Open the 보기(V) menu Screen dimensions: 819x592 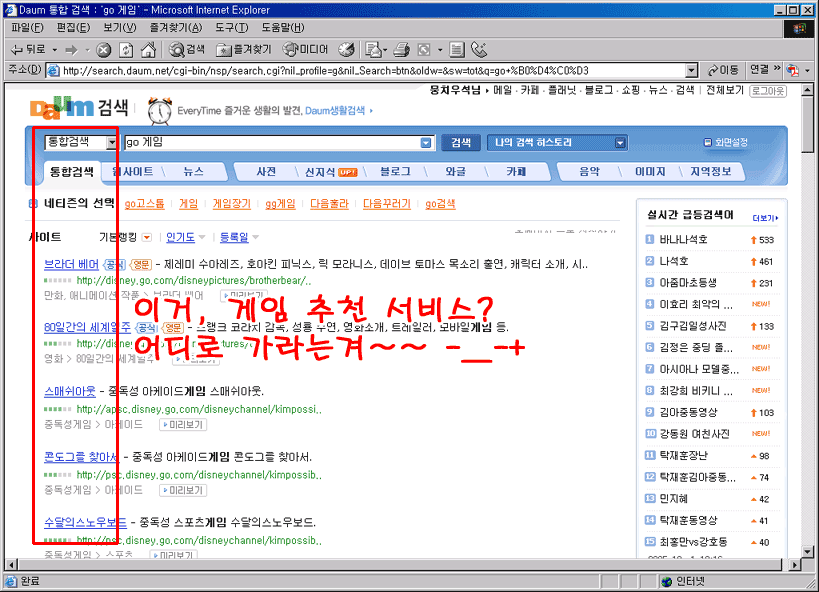(120, 27)
